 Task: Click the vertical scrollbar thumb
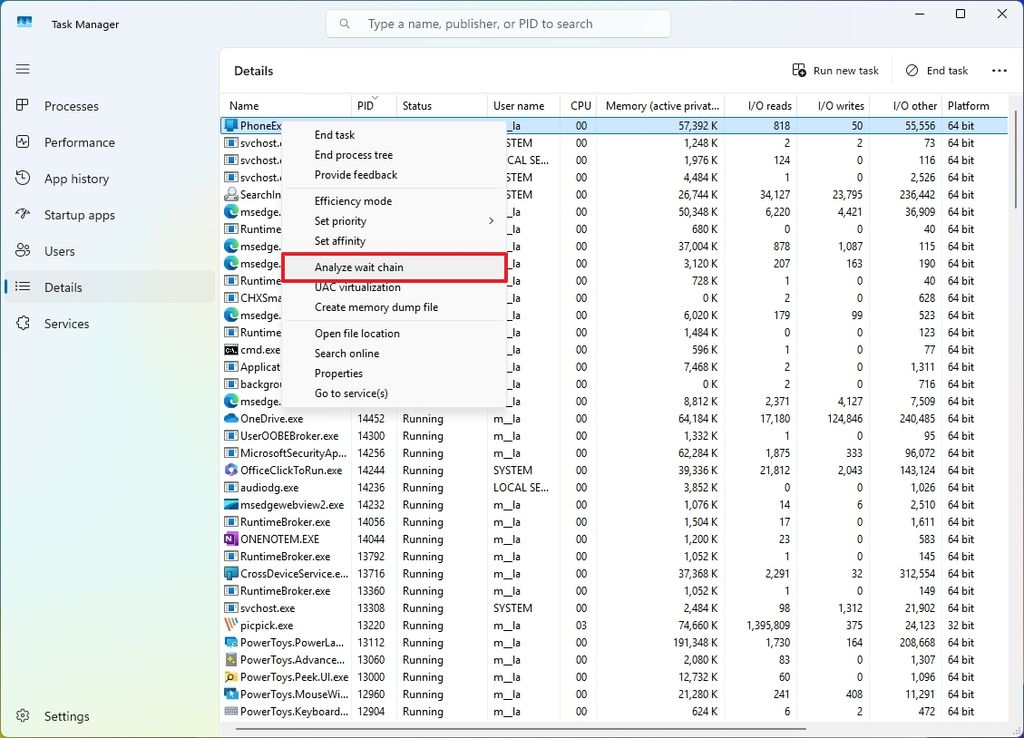coord(1016,160)
